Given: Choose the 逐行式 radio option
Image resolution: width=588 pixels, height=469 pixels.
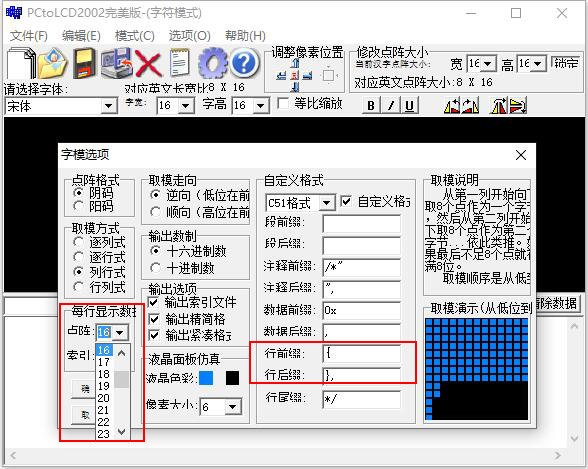Looking at the screenshot, I should (x=78, y=257).
